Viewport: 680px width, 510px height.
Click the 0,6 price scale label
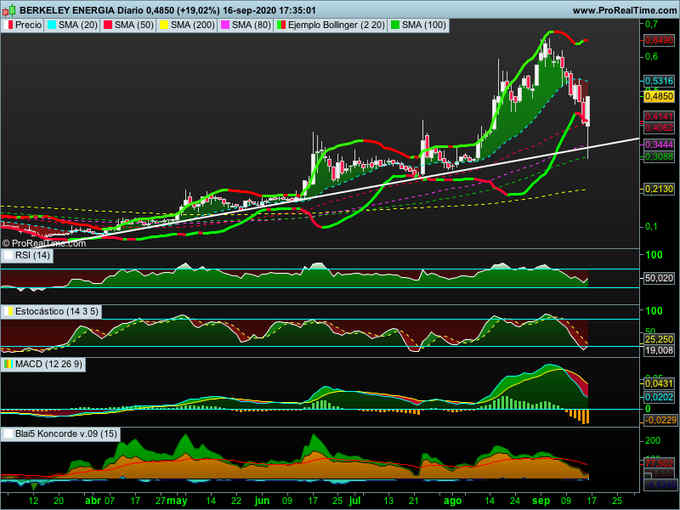coord(651,56)
